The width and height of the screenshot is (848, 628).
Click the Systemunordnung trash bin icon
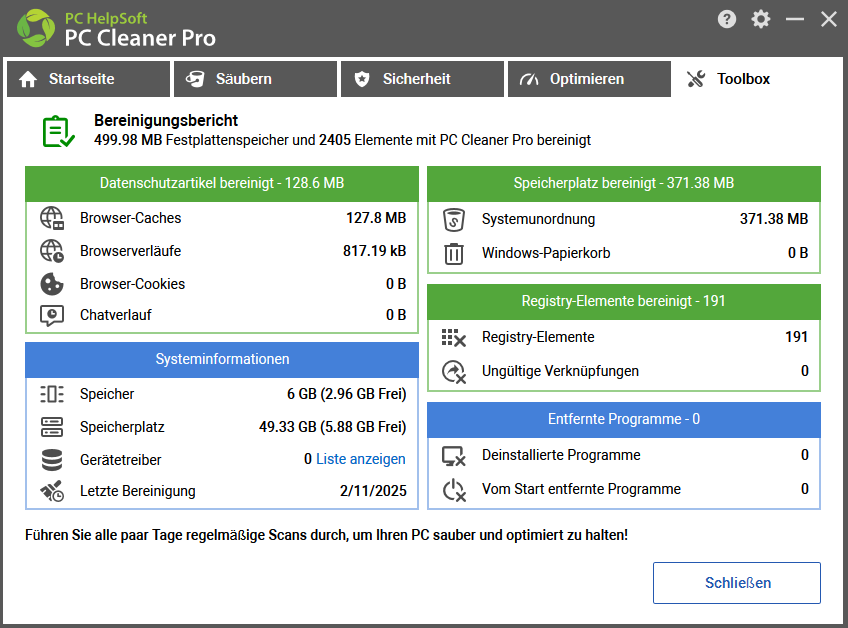(x=454, y=220)
